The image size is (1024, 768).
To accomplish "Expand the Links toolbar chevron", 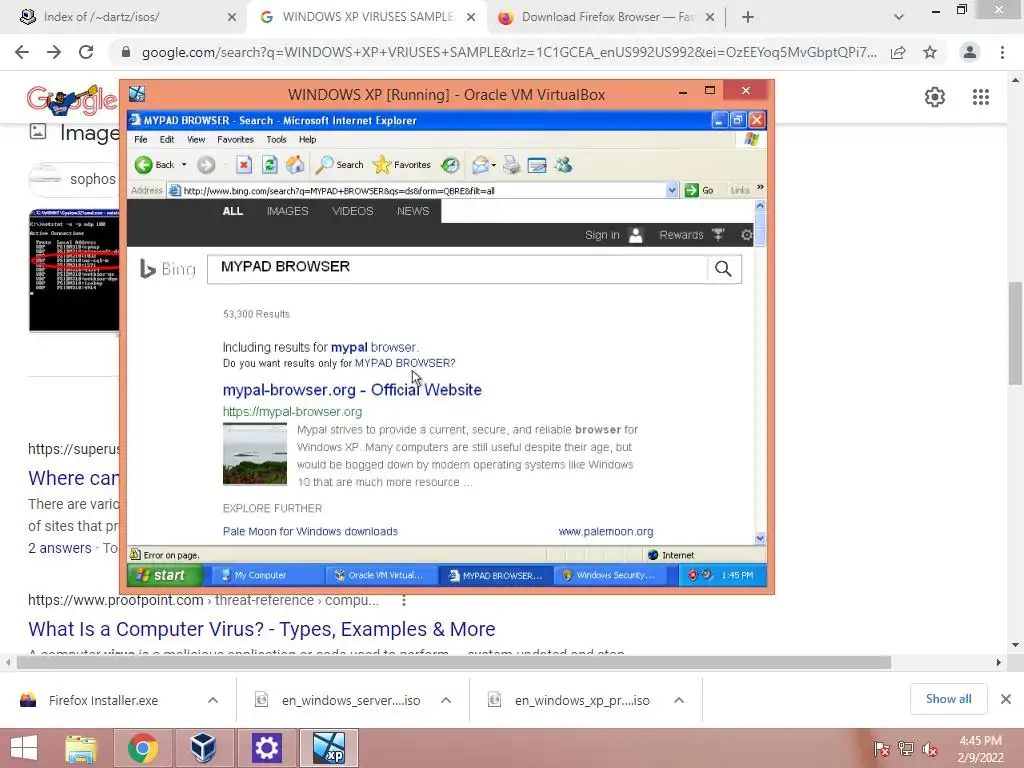I will [x=760, y=187].
